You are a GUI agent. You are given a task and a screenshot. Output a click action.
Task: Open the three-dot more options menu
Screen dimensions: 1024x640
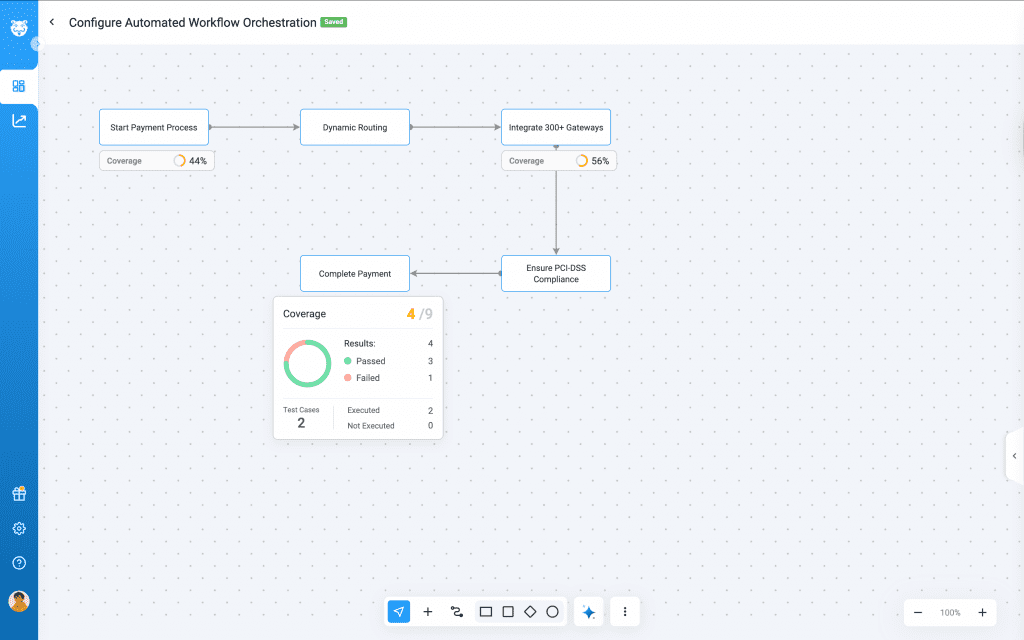pos(625,612)
